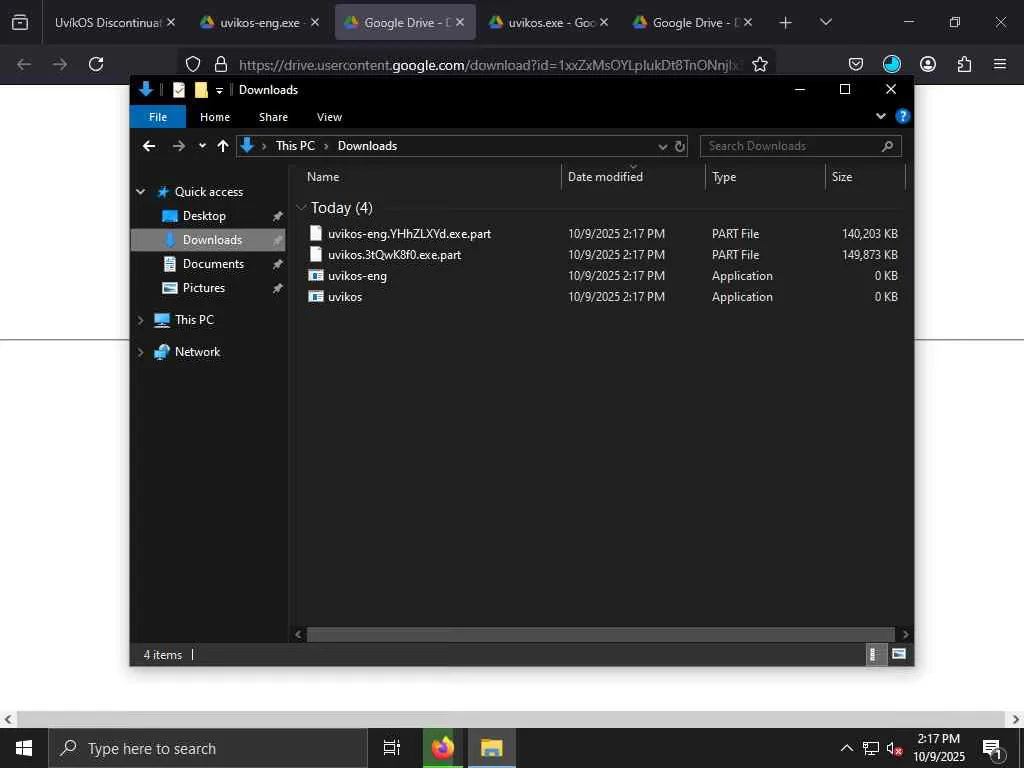
Task: List all Firefox tabs dropdown
Action: pos(826,23)
